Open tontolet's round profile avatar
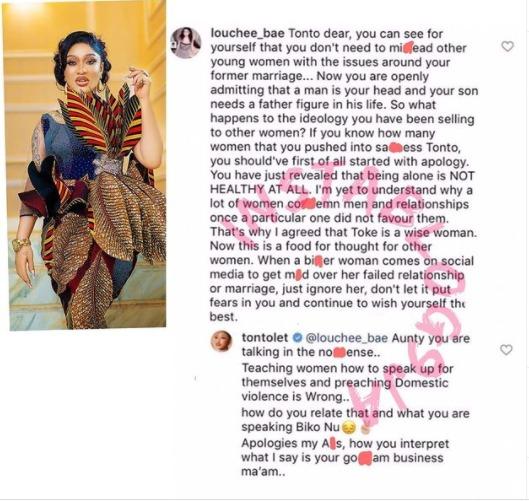Screen dimensions: 529x502 point(221,341)
